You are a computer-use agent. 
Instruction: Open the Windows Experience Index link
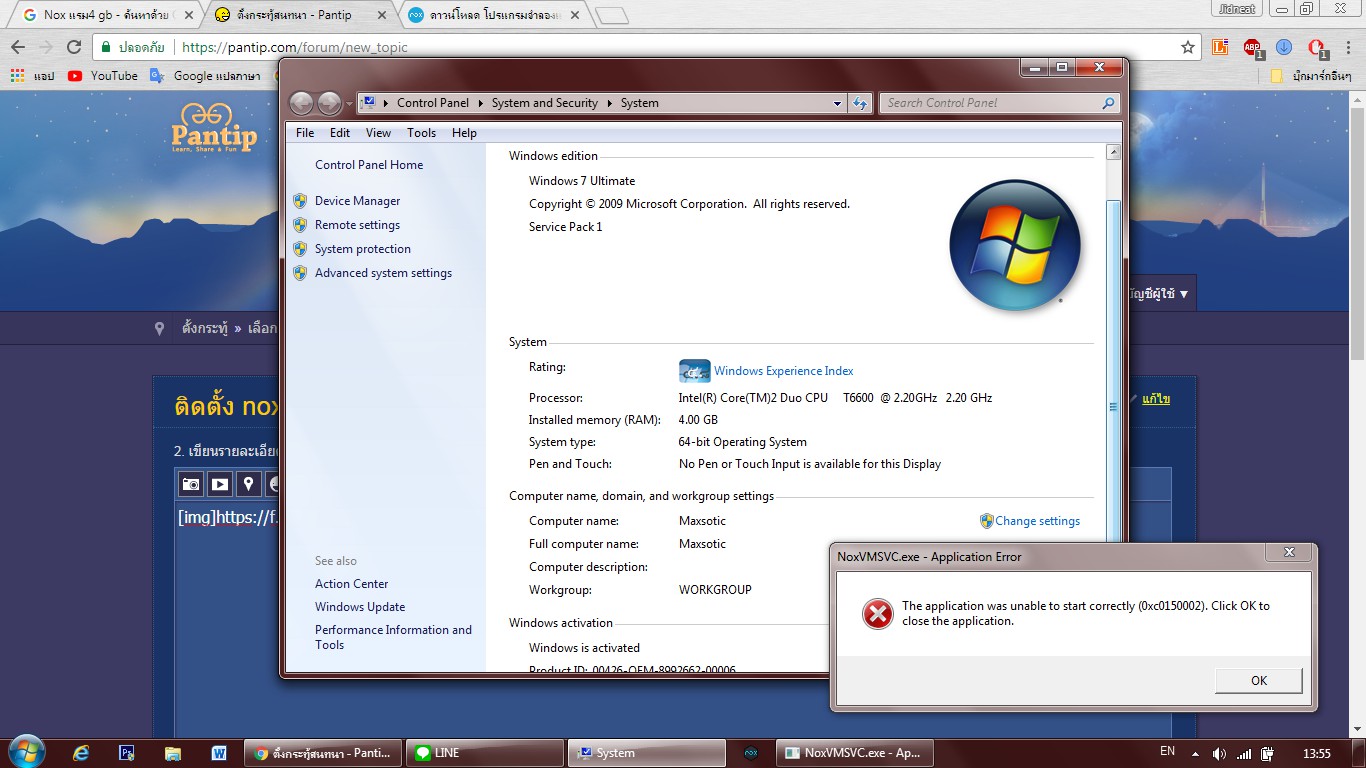tap(783, 371)
